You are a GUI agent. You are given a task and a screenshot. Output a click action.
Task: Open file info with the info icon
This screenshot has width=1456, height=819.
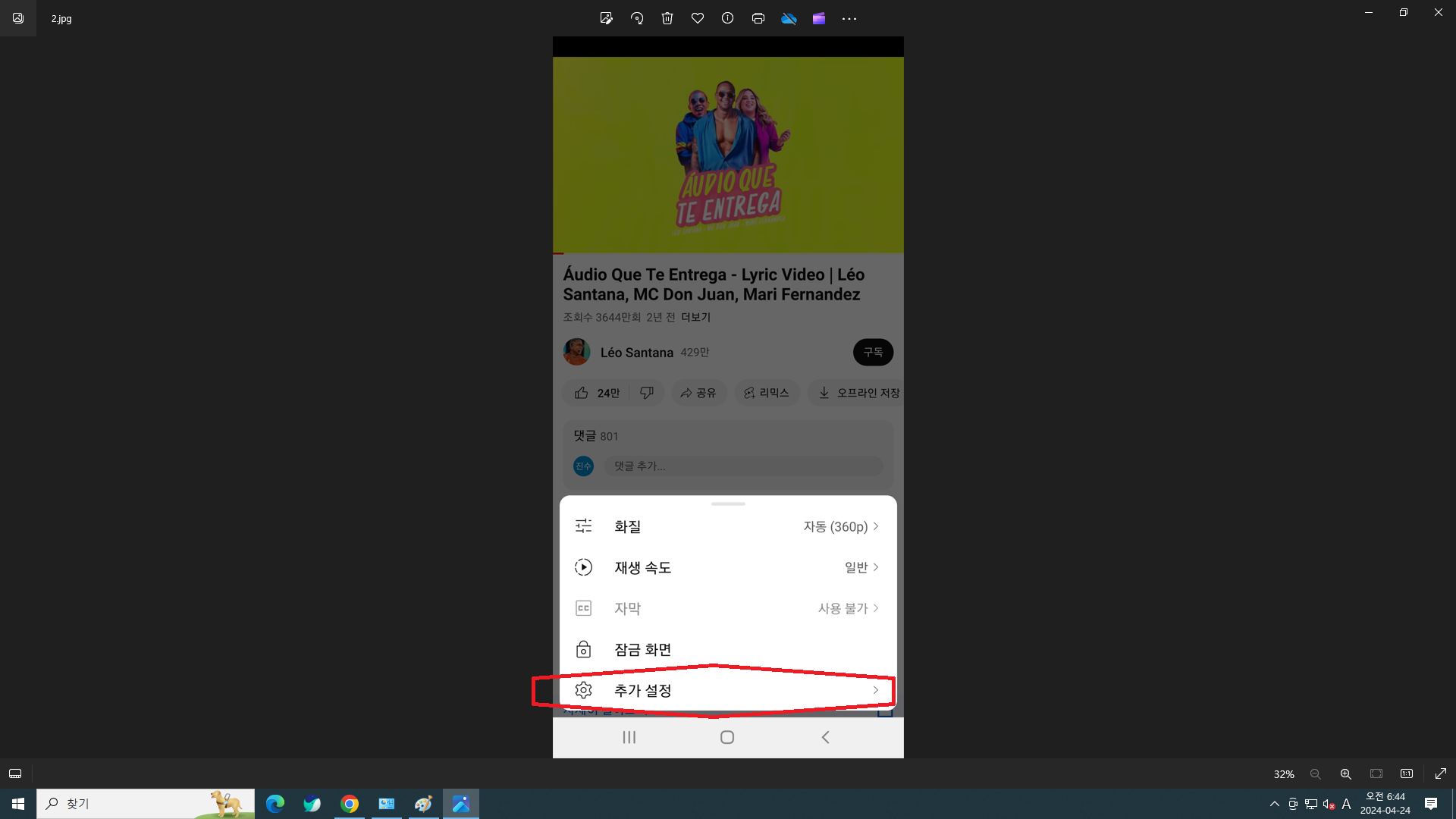728,18
